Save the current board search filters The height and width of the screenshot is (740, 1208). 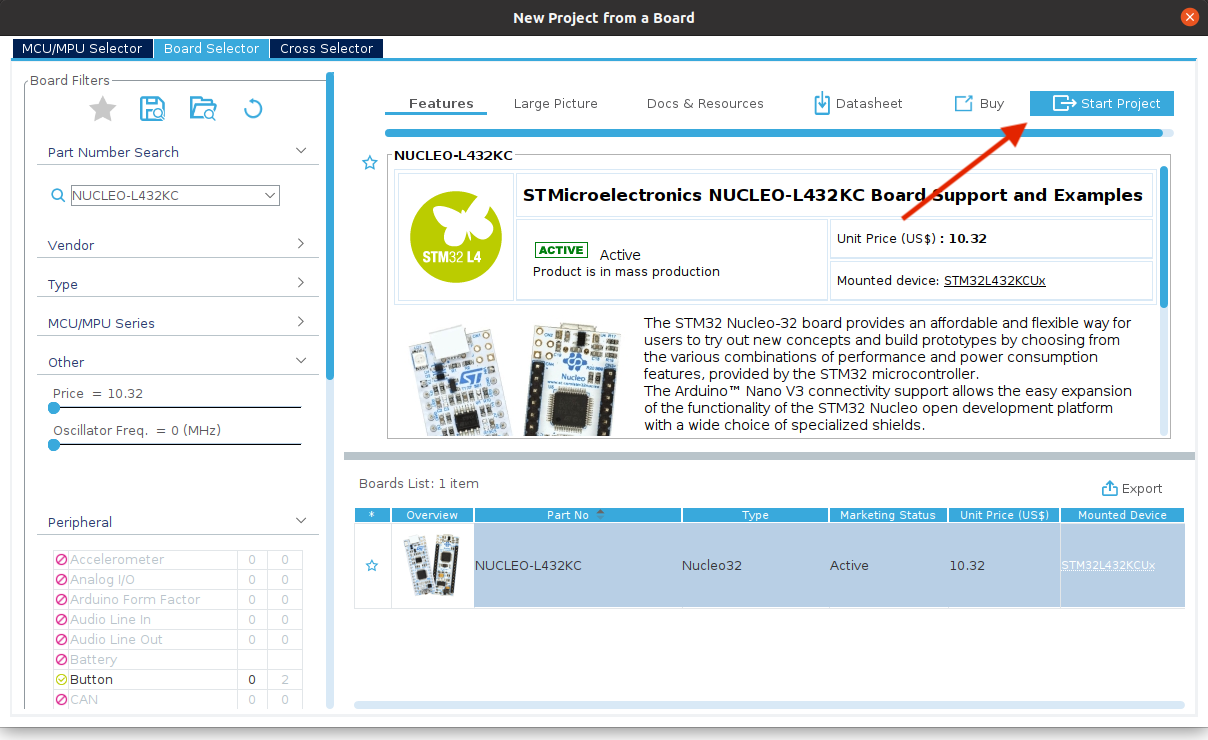point(152,108)
